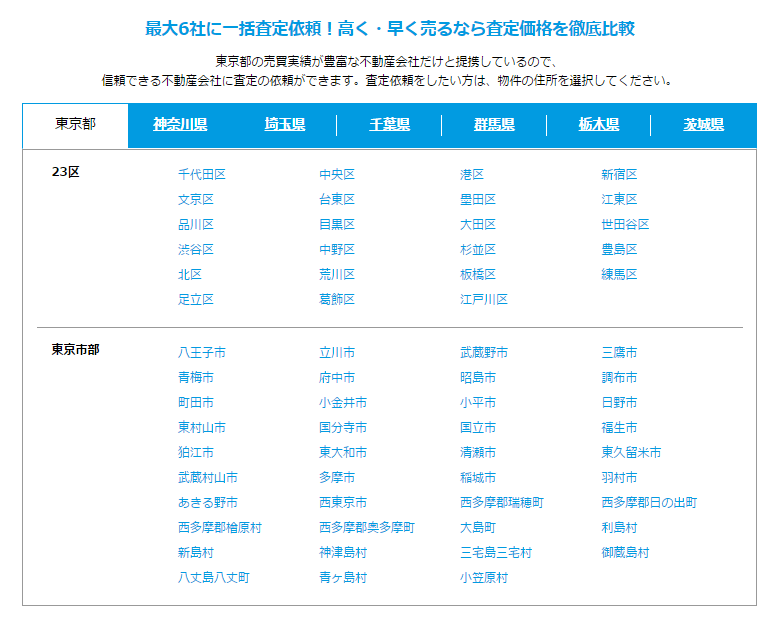Select the 新宿区 ward link

click(x=619, y=174)
